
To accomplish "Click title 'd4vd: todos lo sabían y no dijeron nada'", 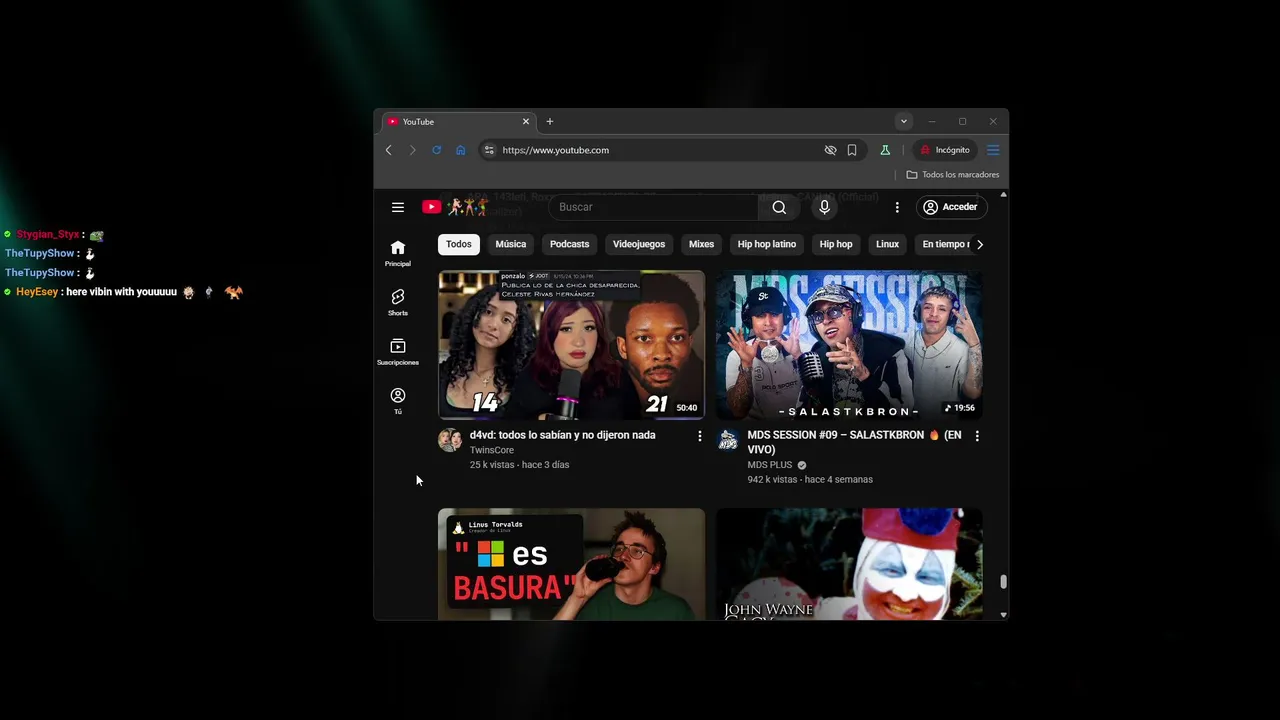I will point(563,435).
